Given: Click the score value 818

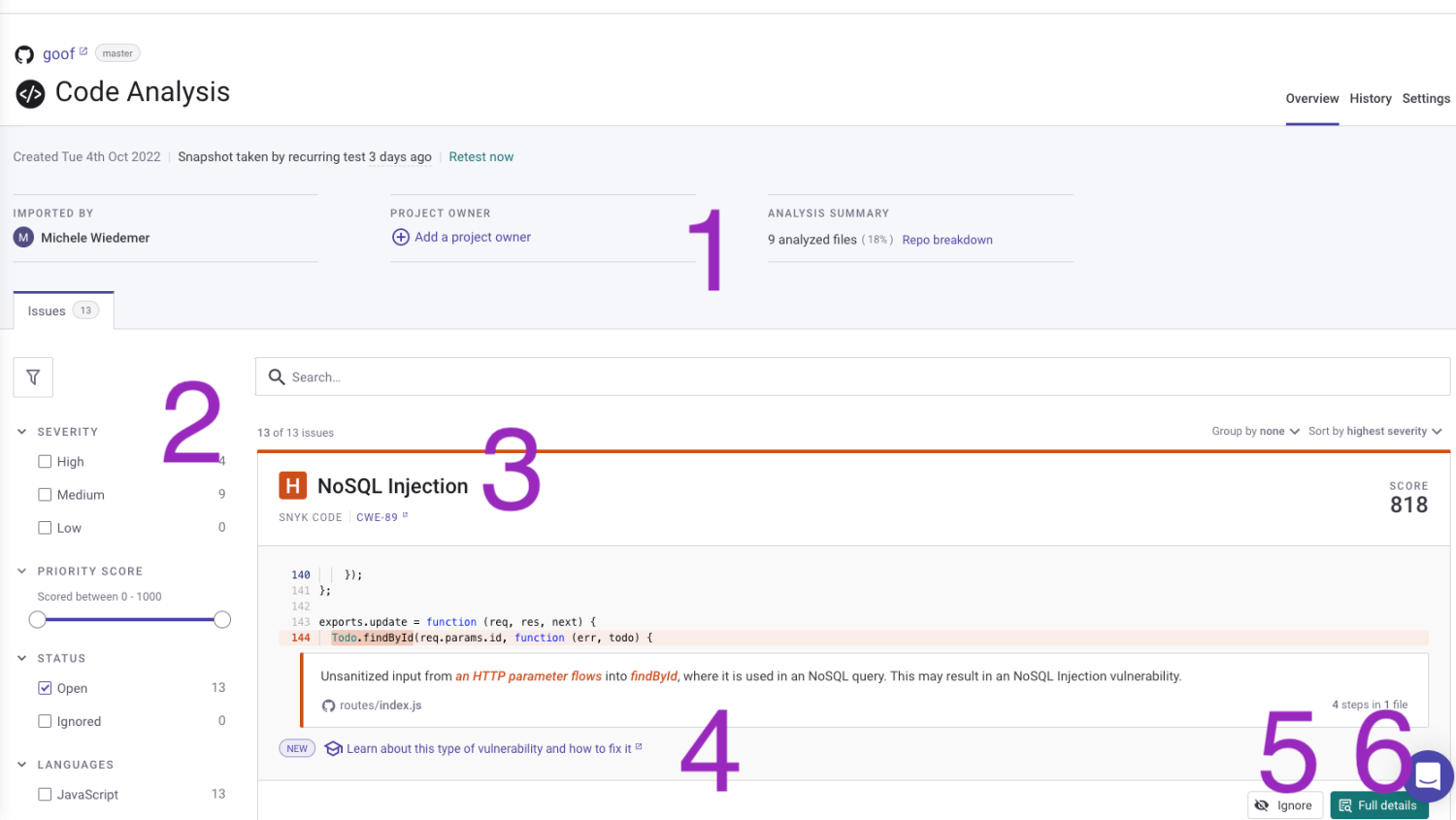Looking at the screenshot, I should 1408,505.
